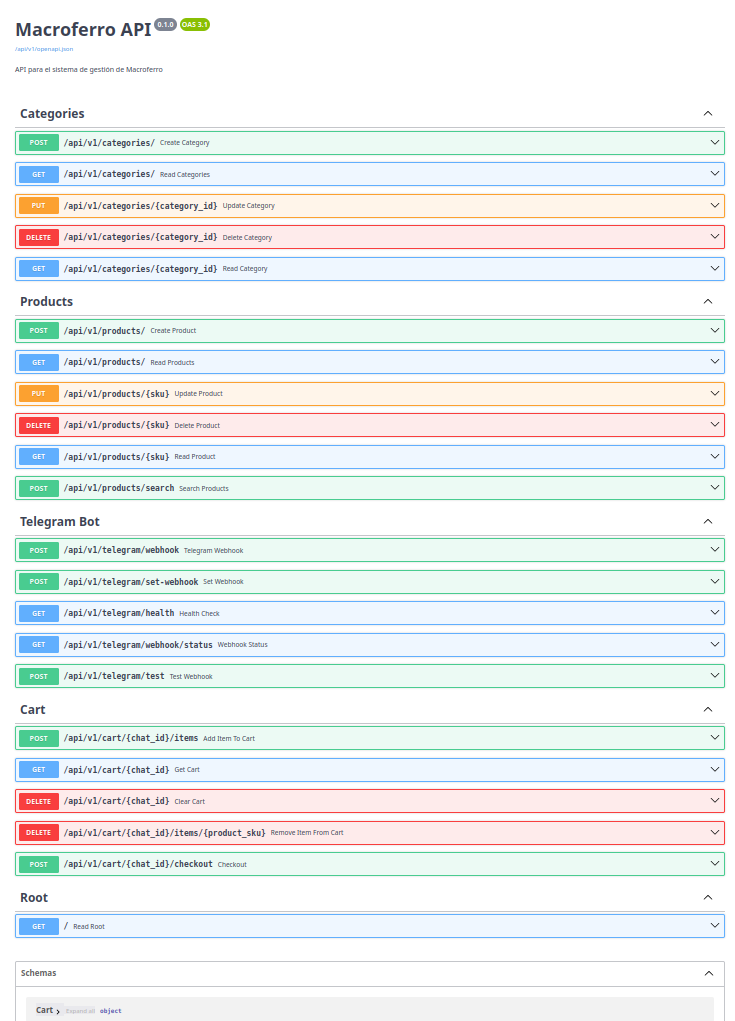Open /api/v1/telegram/webhook/status endpoint path
Image resolution: width=735 pixels, height=1021 pixels.
138,645
